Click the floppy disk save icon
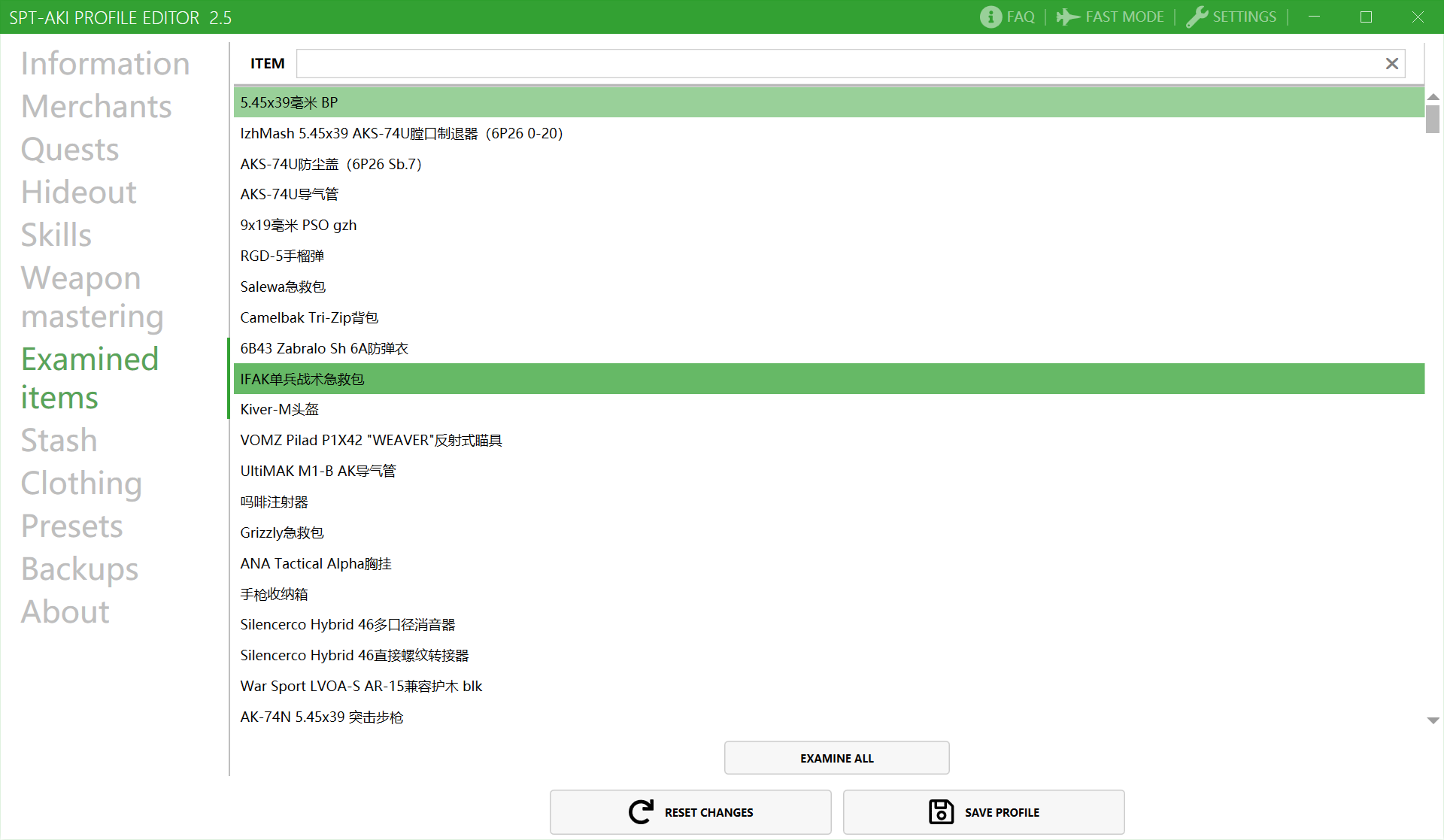1444x840 pixels. (941, 812)
